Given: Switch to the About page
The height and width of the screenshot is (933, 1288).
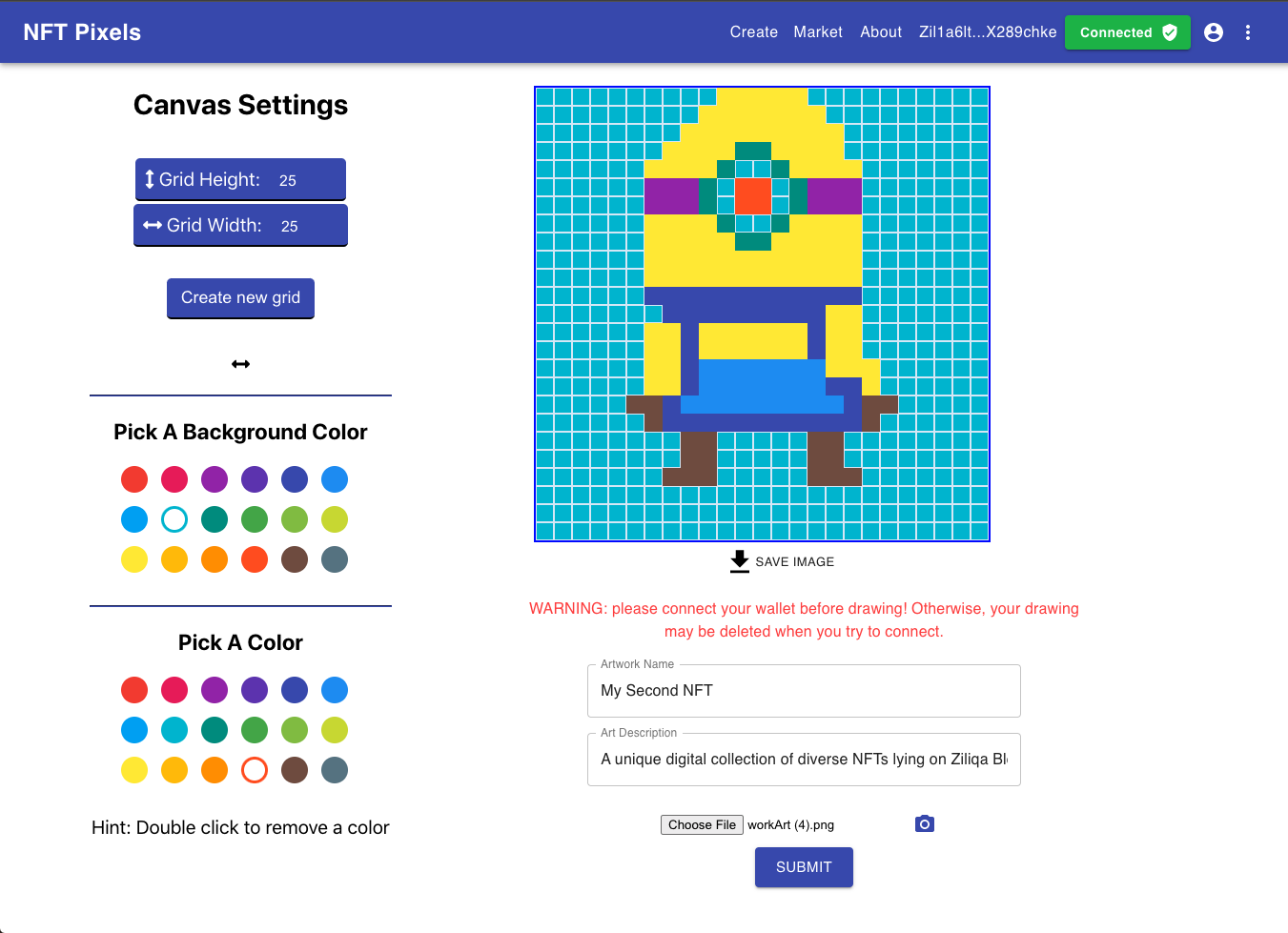Looking at the screenshot, I should pyautogui.click(x=880, y=31).
